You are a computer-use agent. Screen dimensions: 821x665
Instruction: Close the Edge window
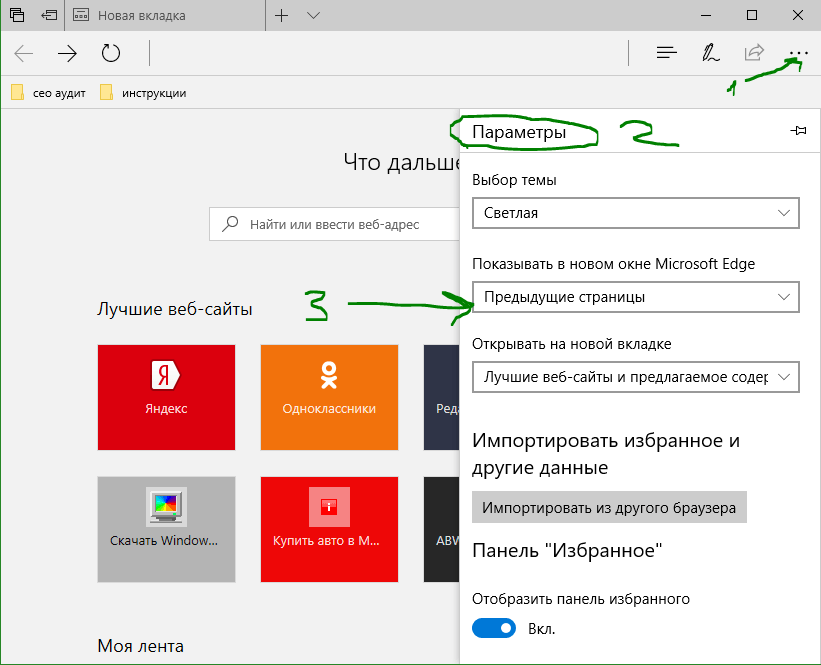click(798, 15)
